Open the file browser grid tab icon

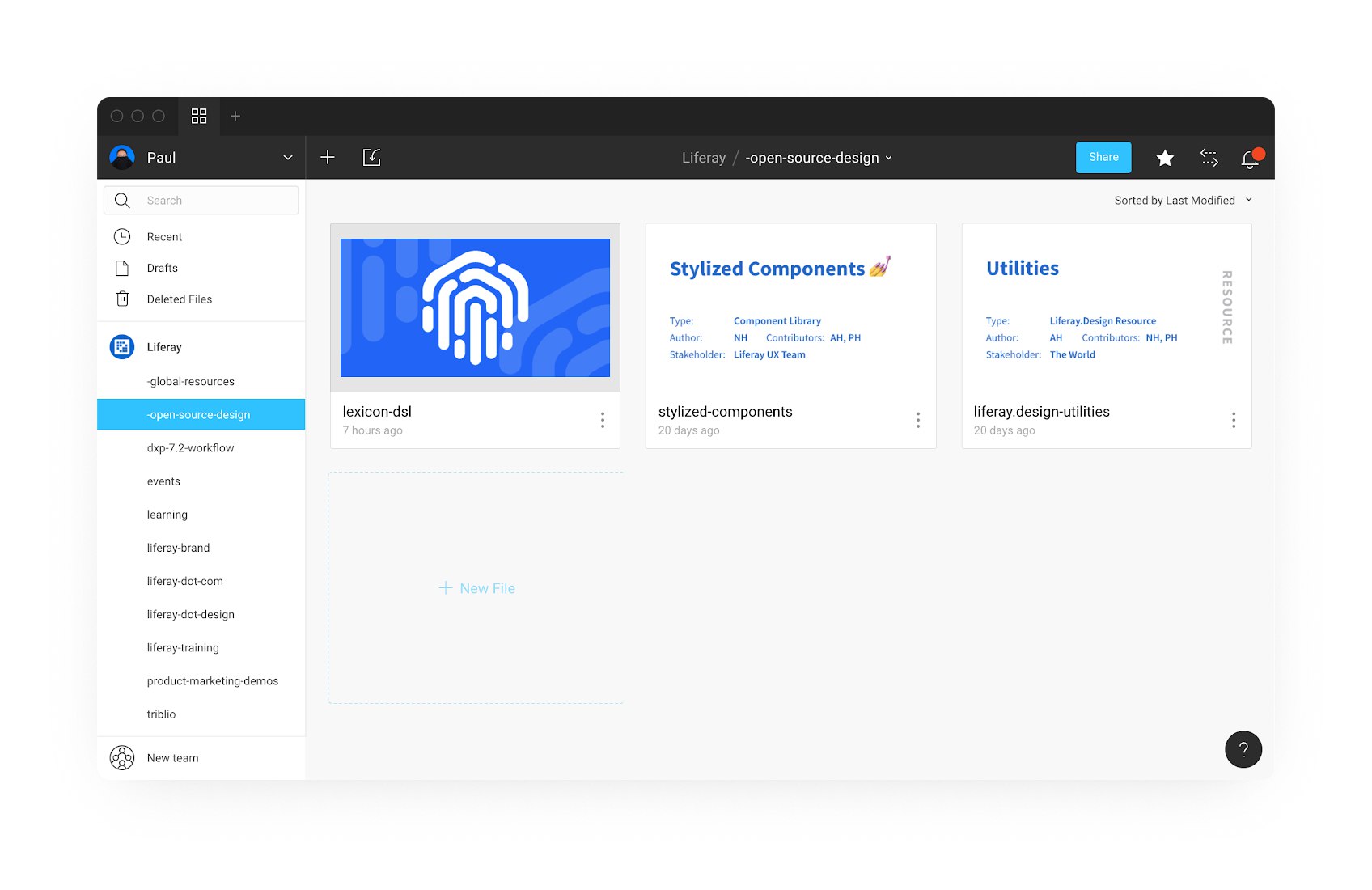199,116
